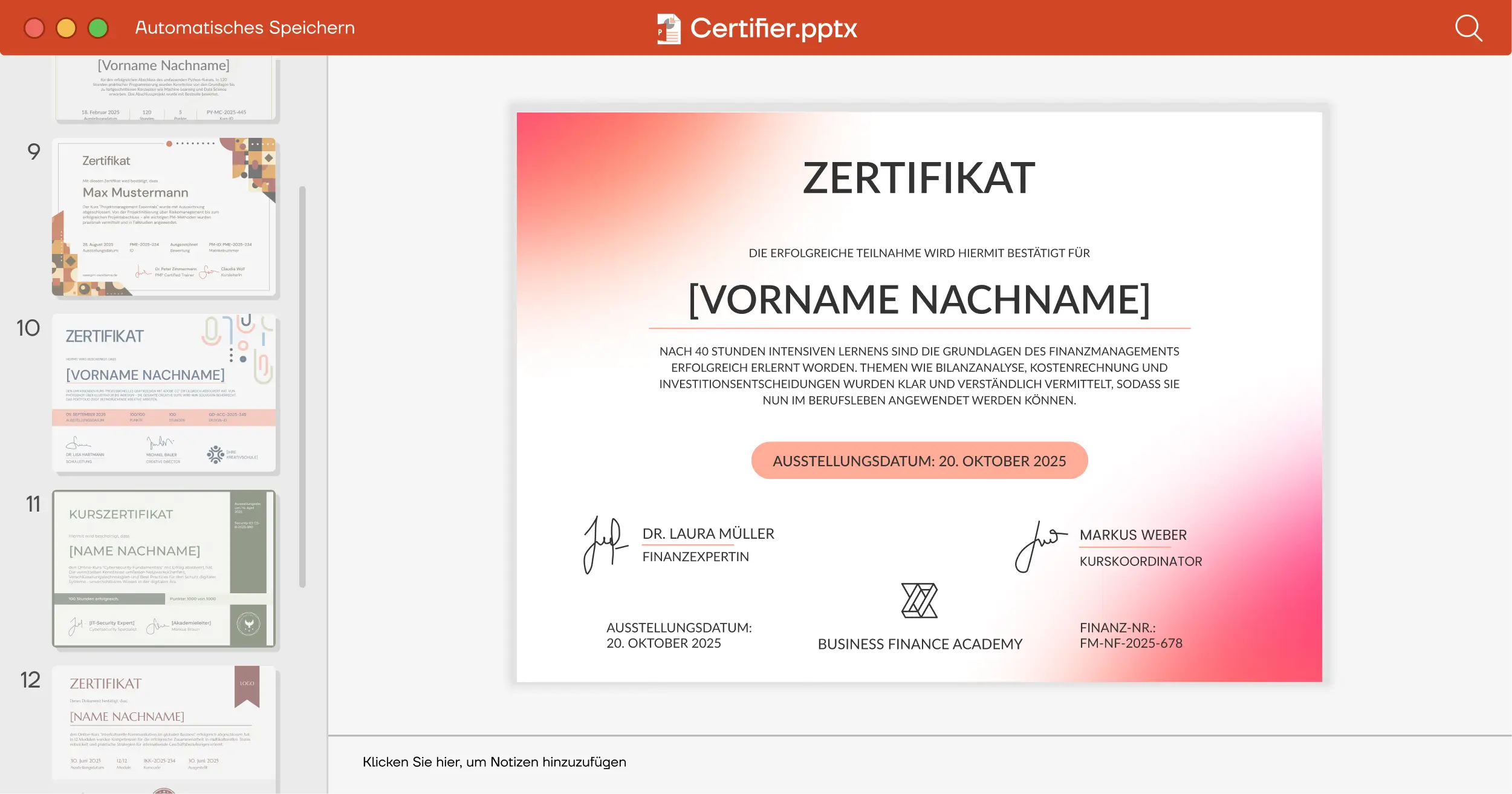Select the partially visible top slide thumbnail
The height and width of the screenshot is (794, 1512).
[x=164, y=88]
